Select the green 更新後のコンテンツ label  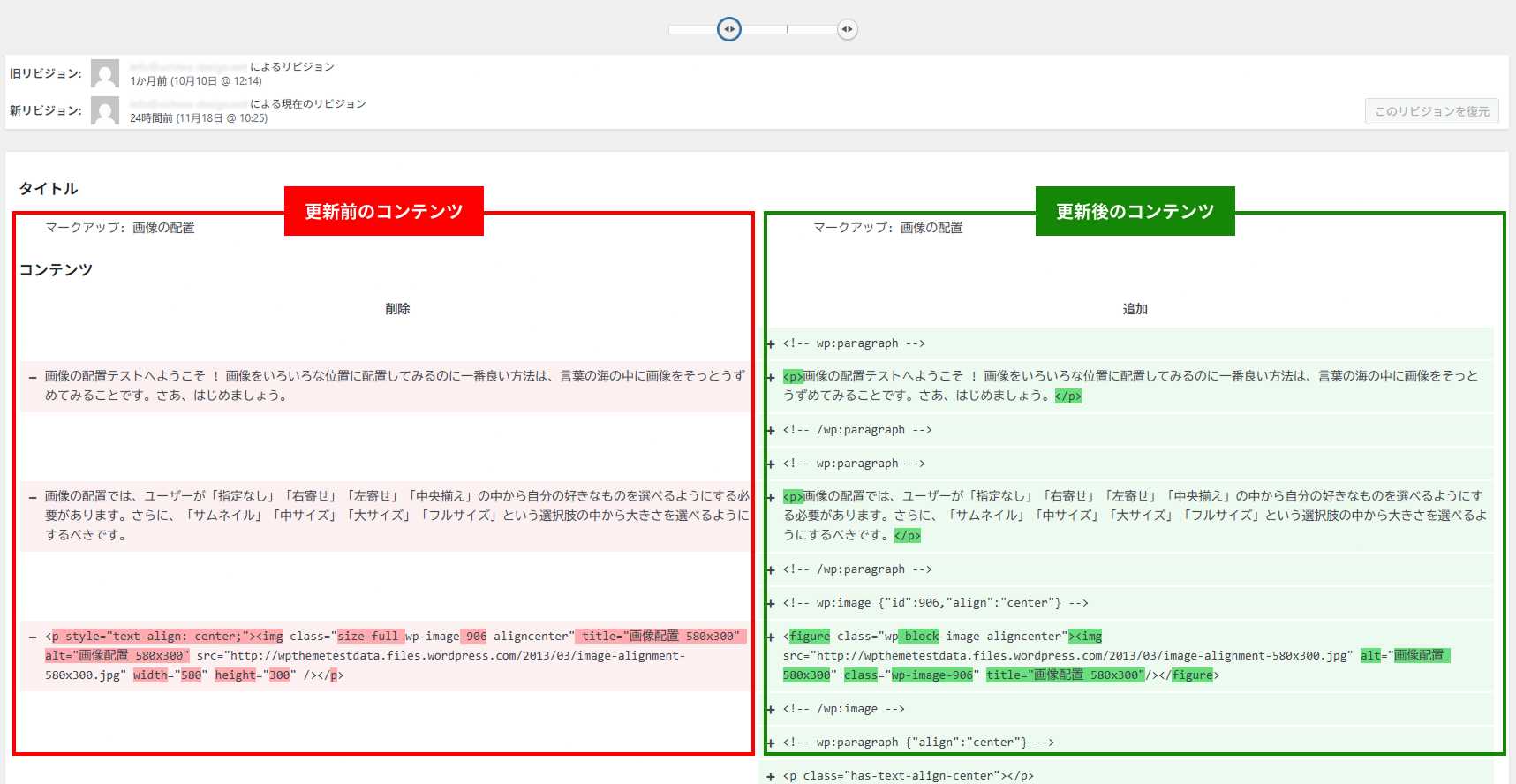click(x=1135, y=211)
